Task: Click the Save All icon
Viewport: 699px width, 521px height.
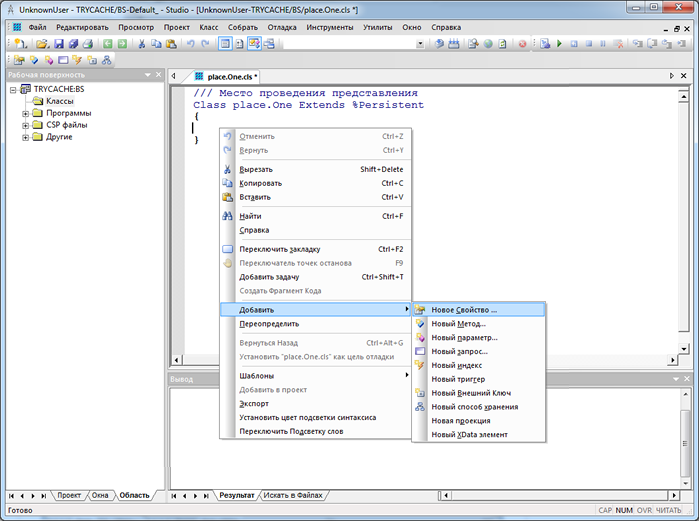Action: (x=73, y=44)
